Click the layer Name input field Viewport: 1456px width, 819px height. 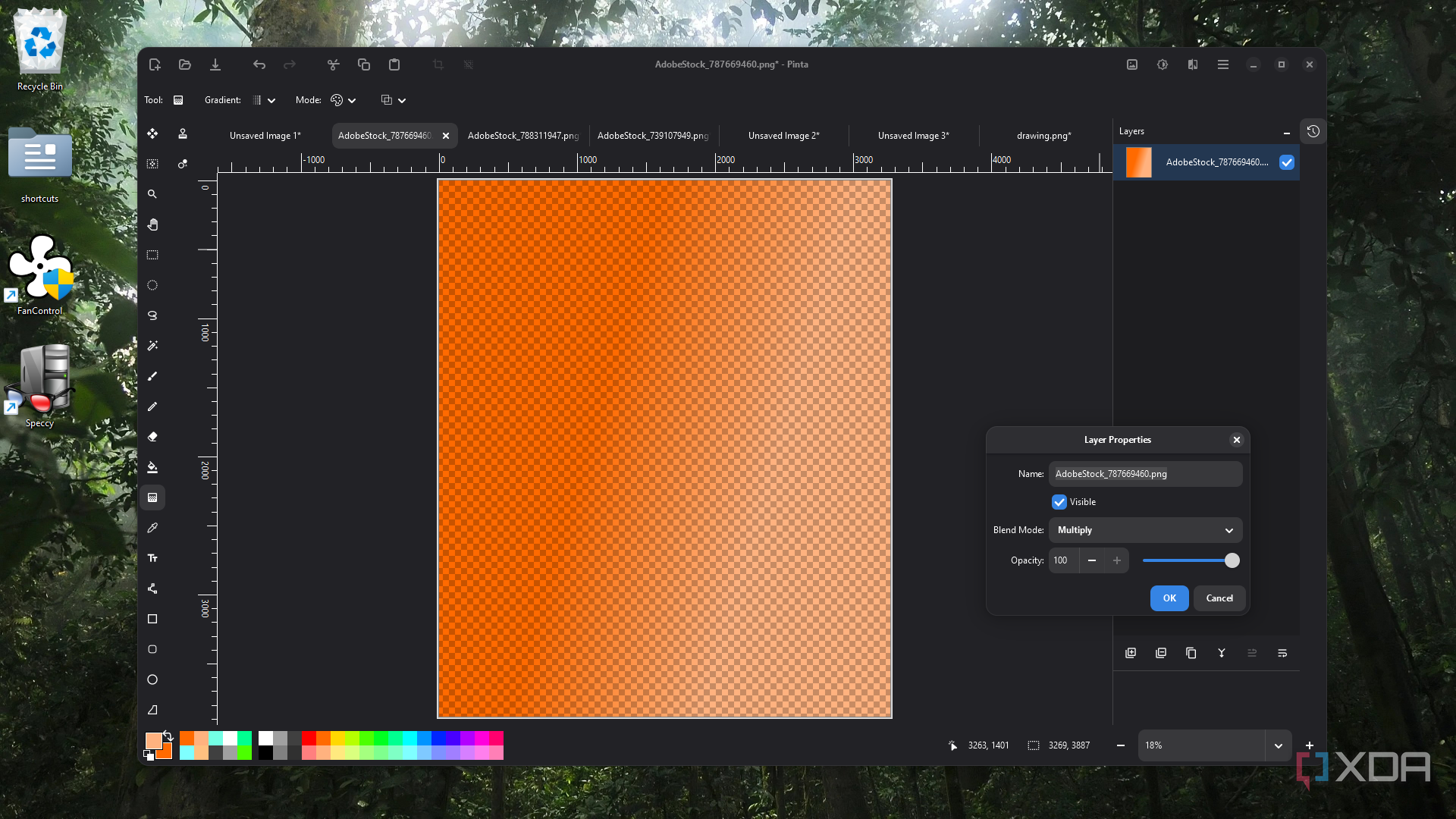(x=1145, y=474)
